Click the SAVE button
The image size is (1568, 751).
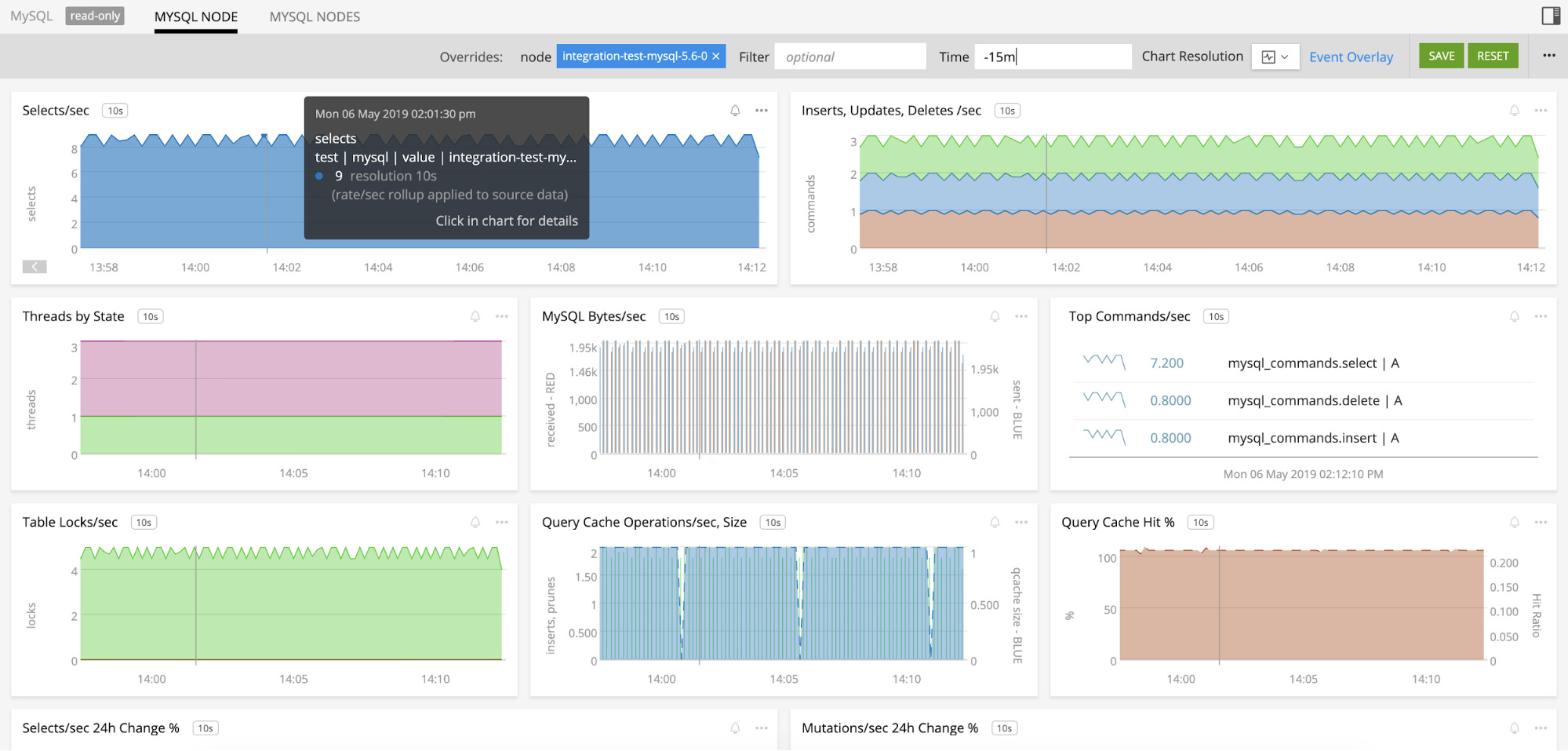pyautogui.click(x=1441, y=56)
